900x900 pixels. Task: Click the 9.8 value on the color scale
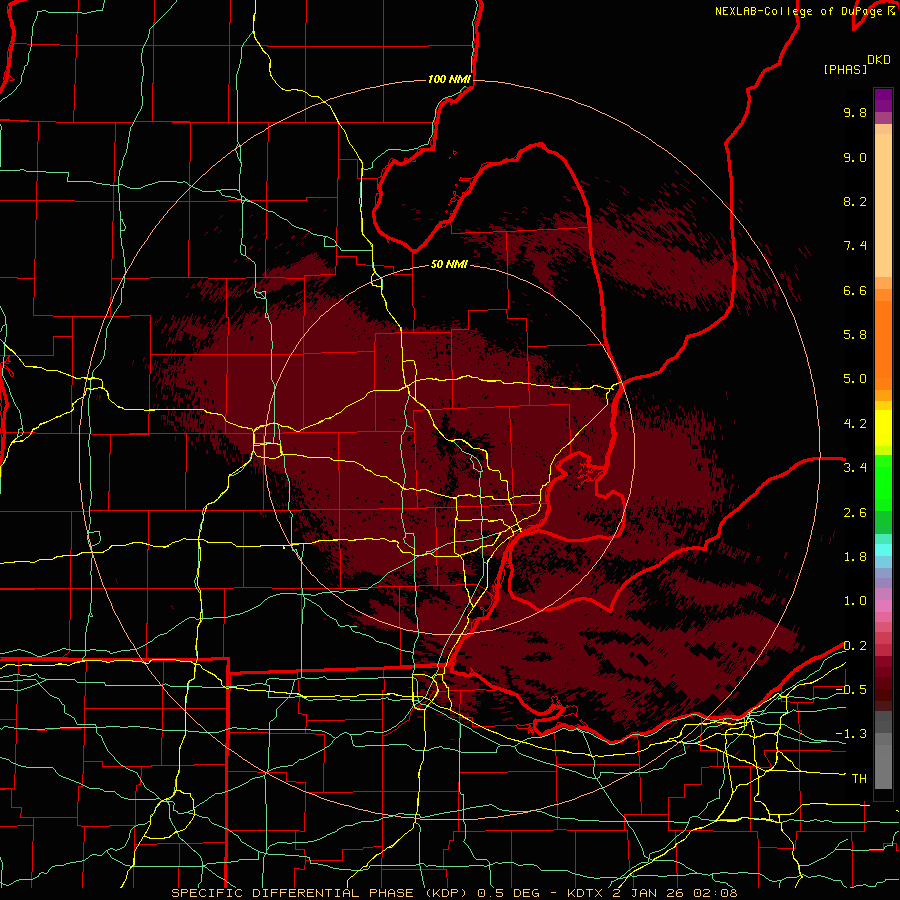pyautogui.click(x=855, y=112)
